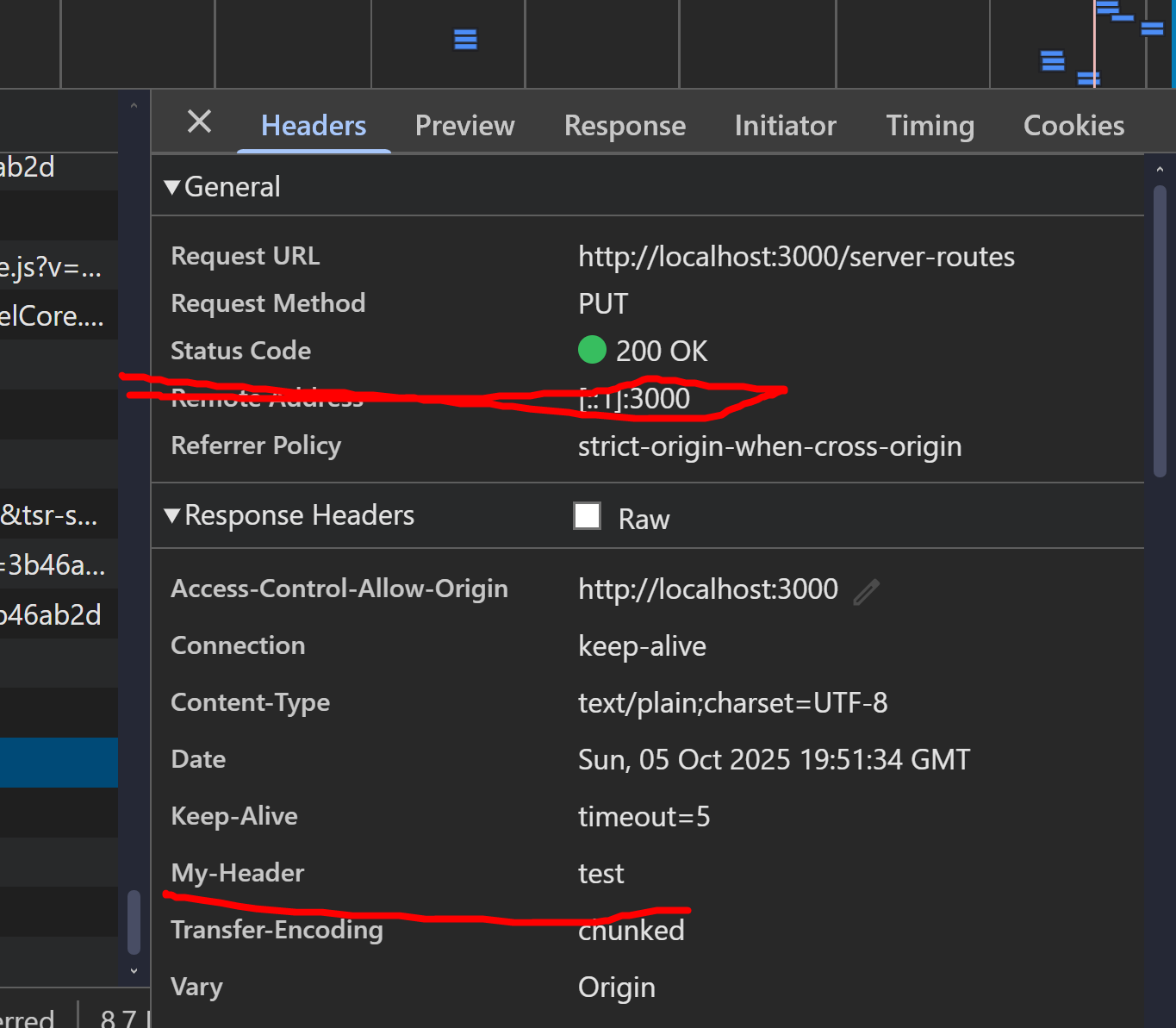Close the request details panel
The image size is (1176, 1028).
[x=199, y=122]
